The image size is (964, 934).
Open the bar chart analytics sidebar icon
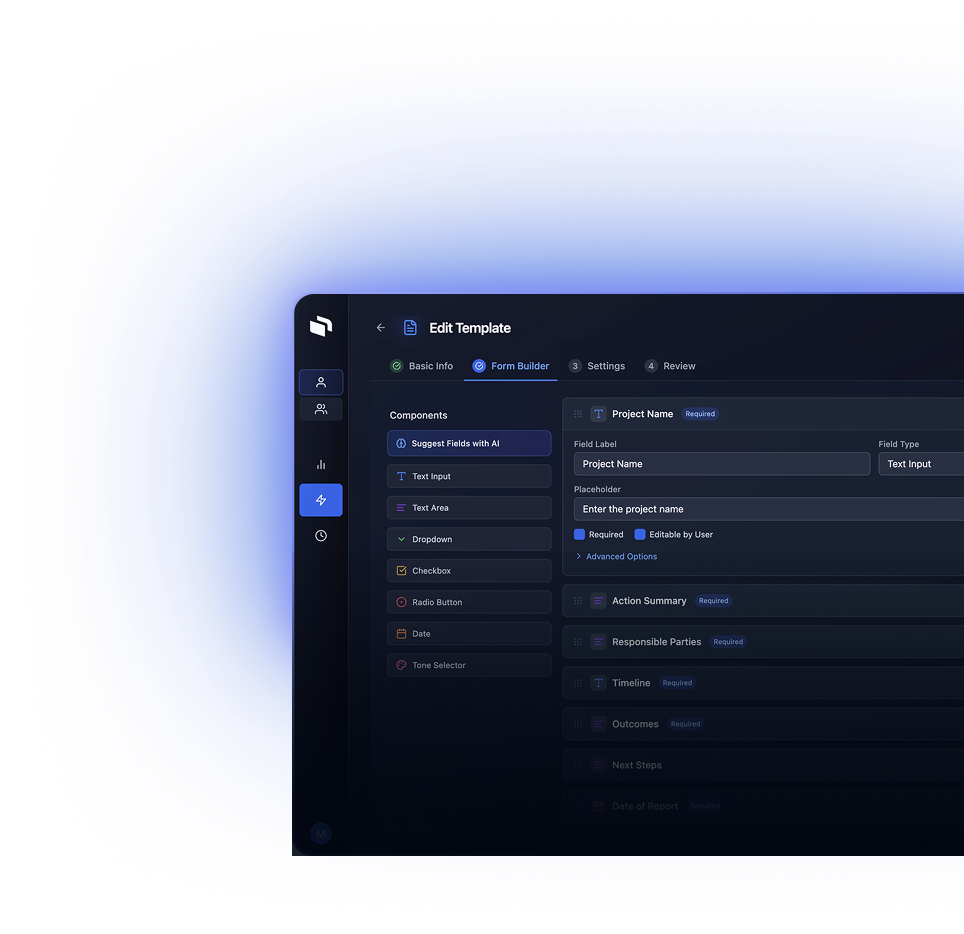[x=321, y=464]
